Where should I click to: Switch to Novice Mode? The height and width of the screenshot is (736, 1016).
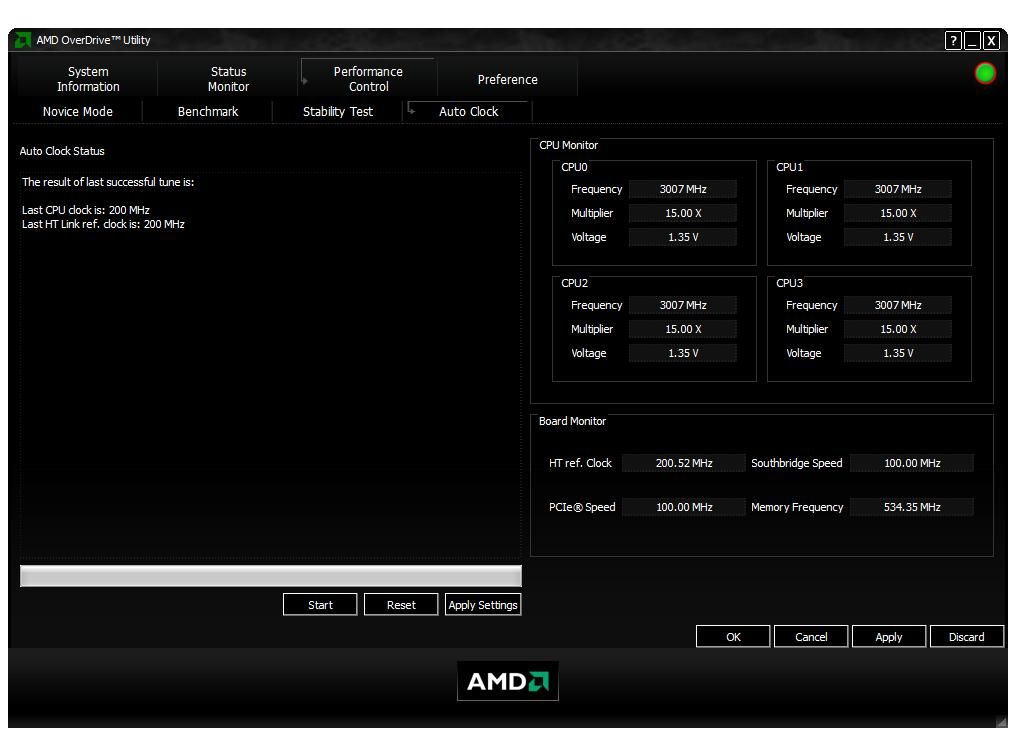[76, 111]
